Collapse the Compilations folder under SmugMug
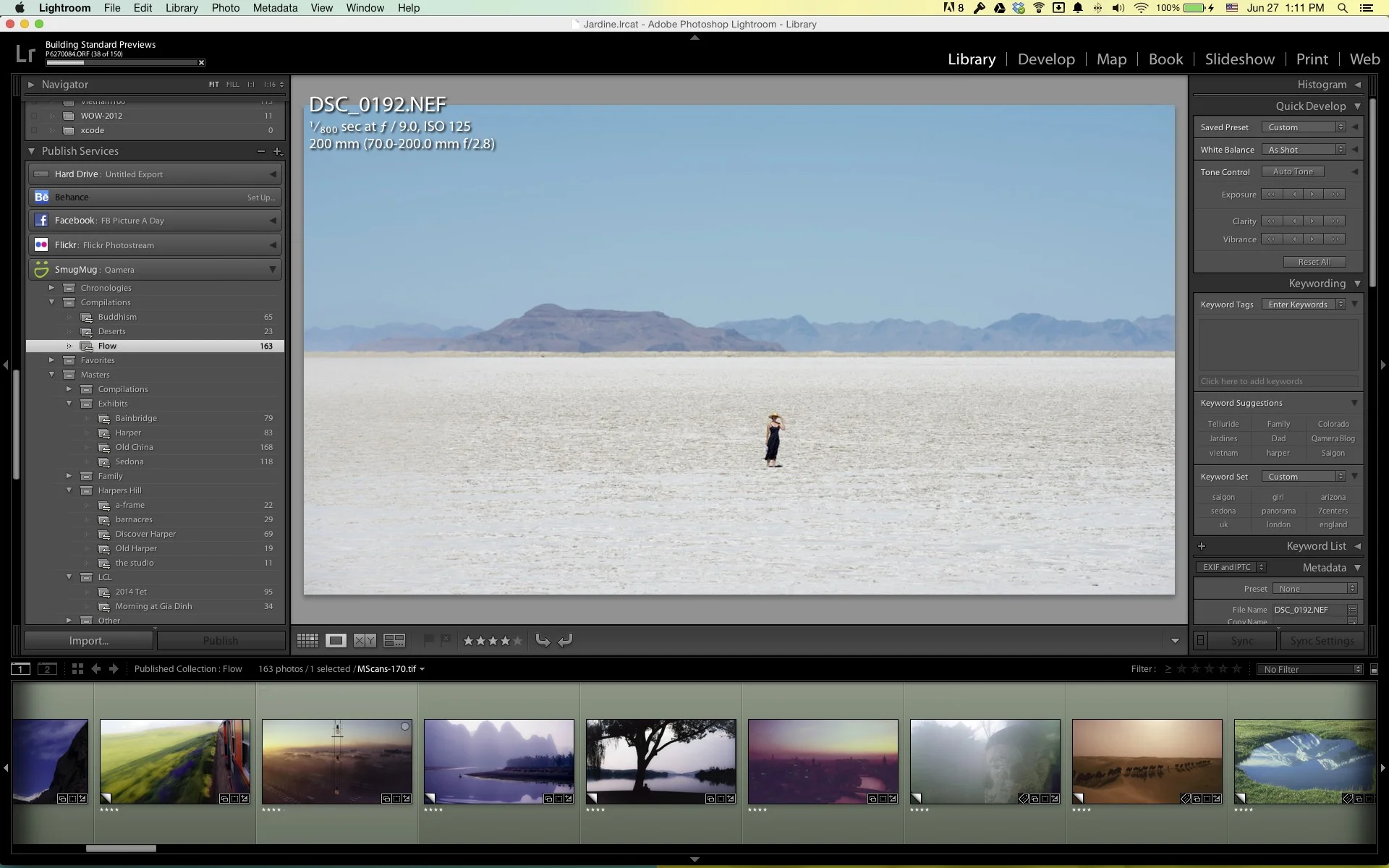Screen dimensions: 1389x868 (x=52, y=302)
